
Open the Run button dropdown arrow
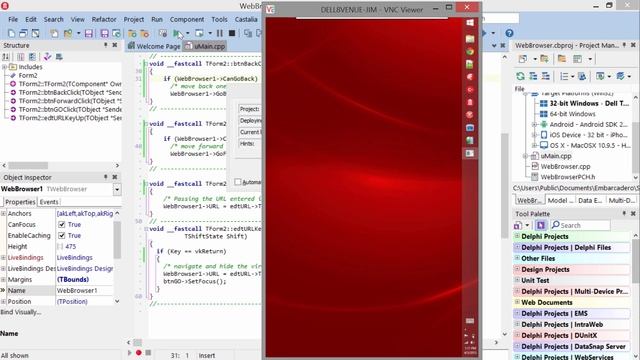pos(187,33)
